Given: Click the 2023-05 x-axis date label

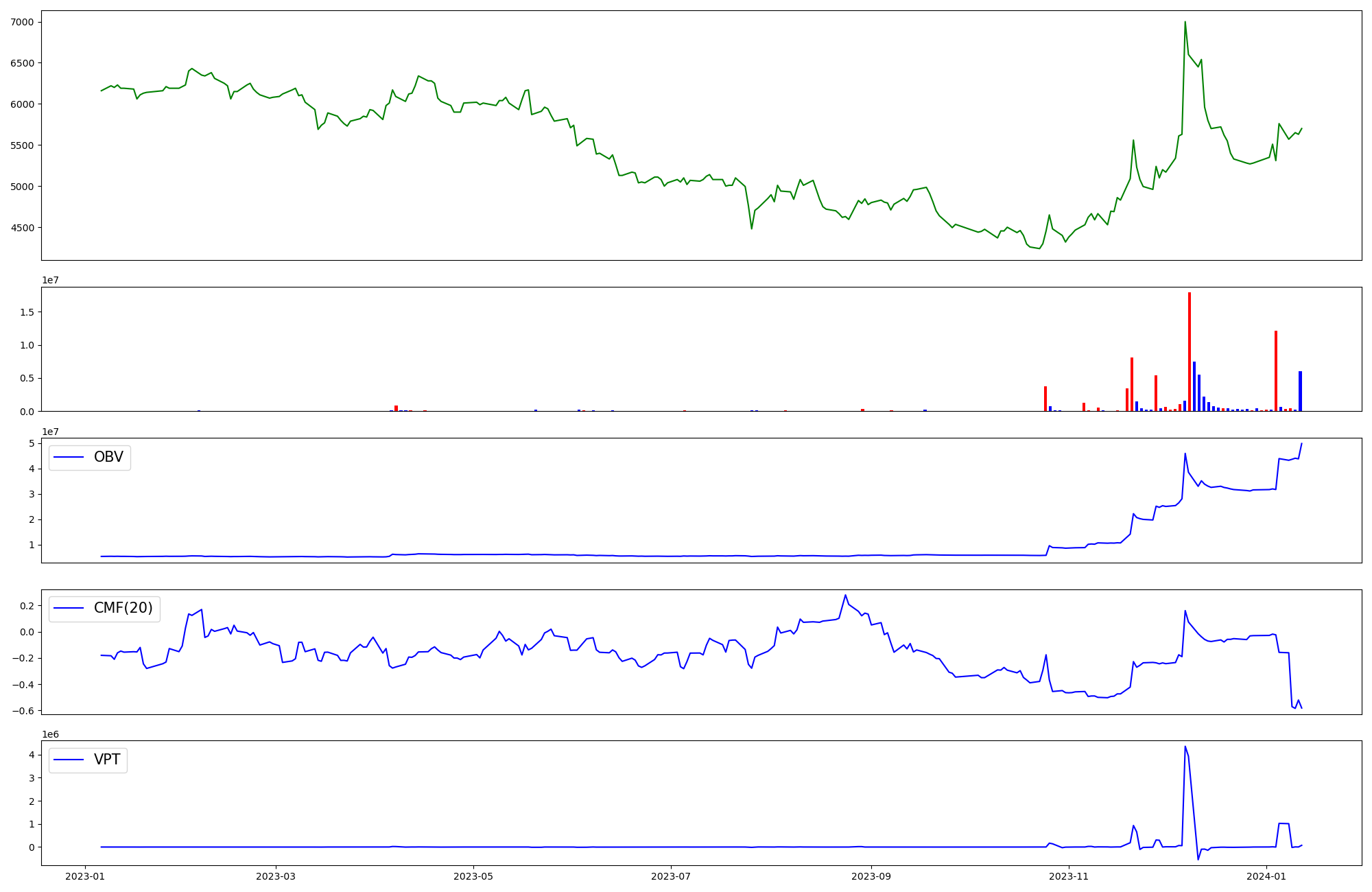Looking at the screenshot, I should click(x=473, y=876).
